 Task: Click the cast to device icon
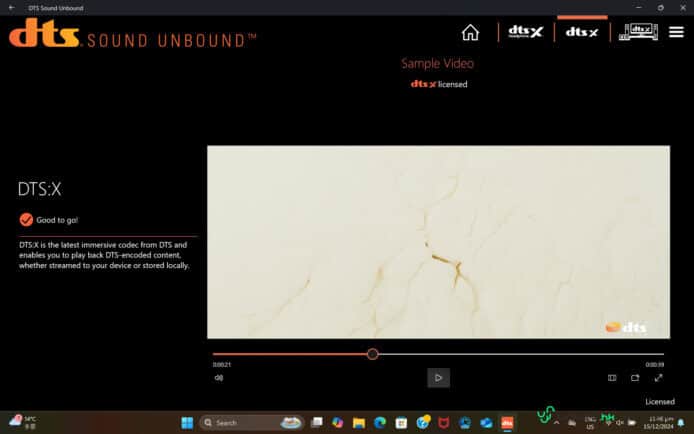tap(635, 378)
